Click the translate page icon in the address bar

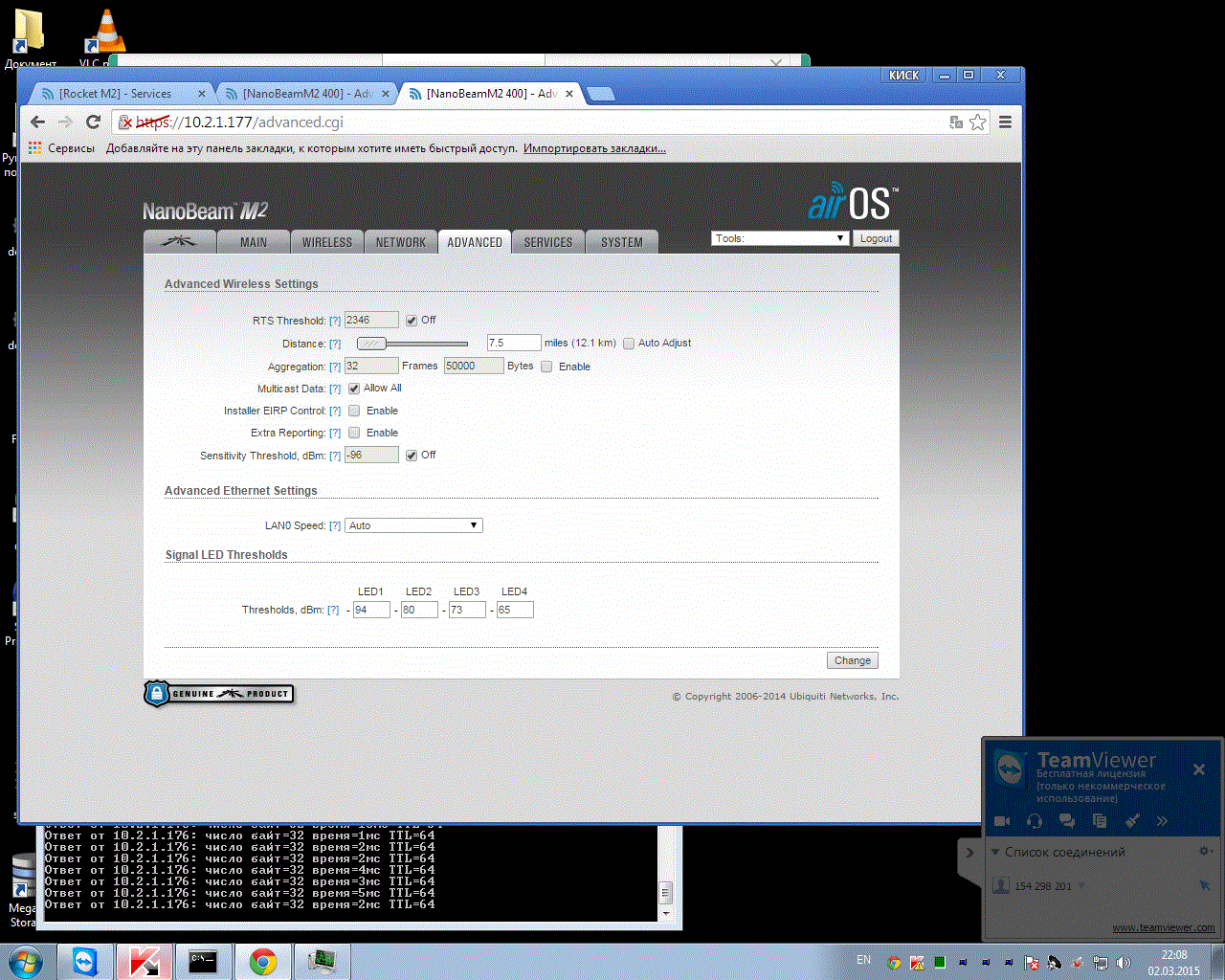(955, 122)
